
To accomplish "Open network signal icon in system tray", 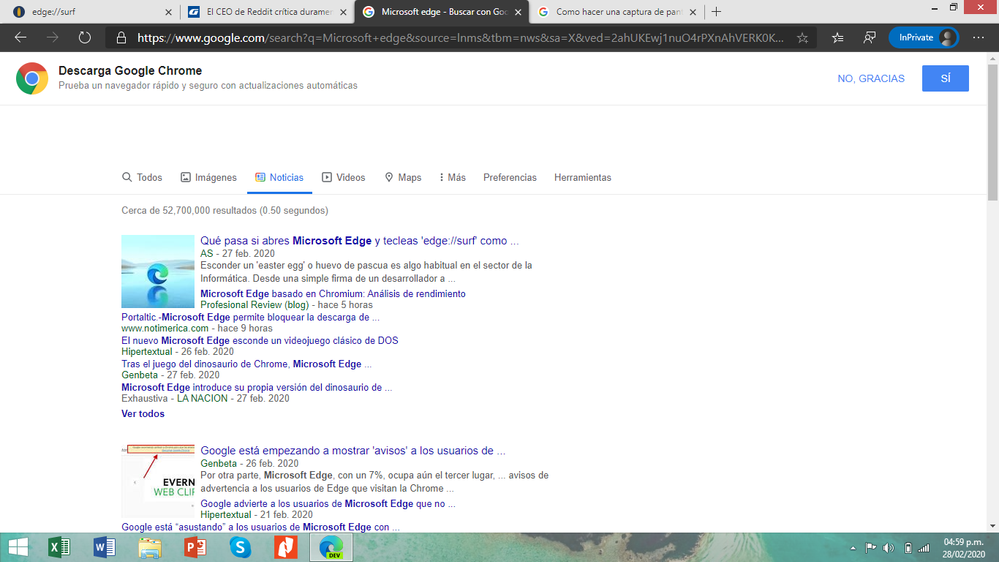I will [x=924, y=548].
